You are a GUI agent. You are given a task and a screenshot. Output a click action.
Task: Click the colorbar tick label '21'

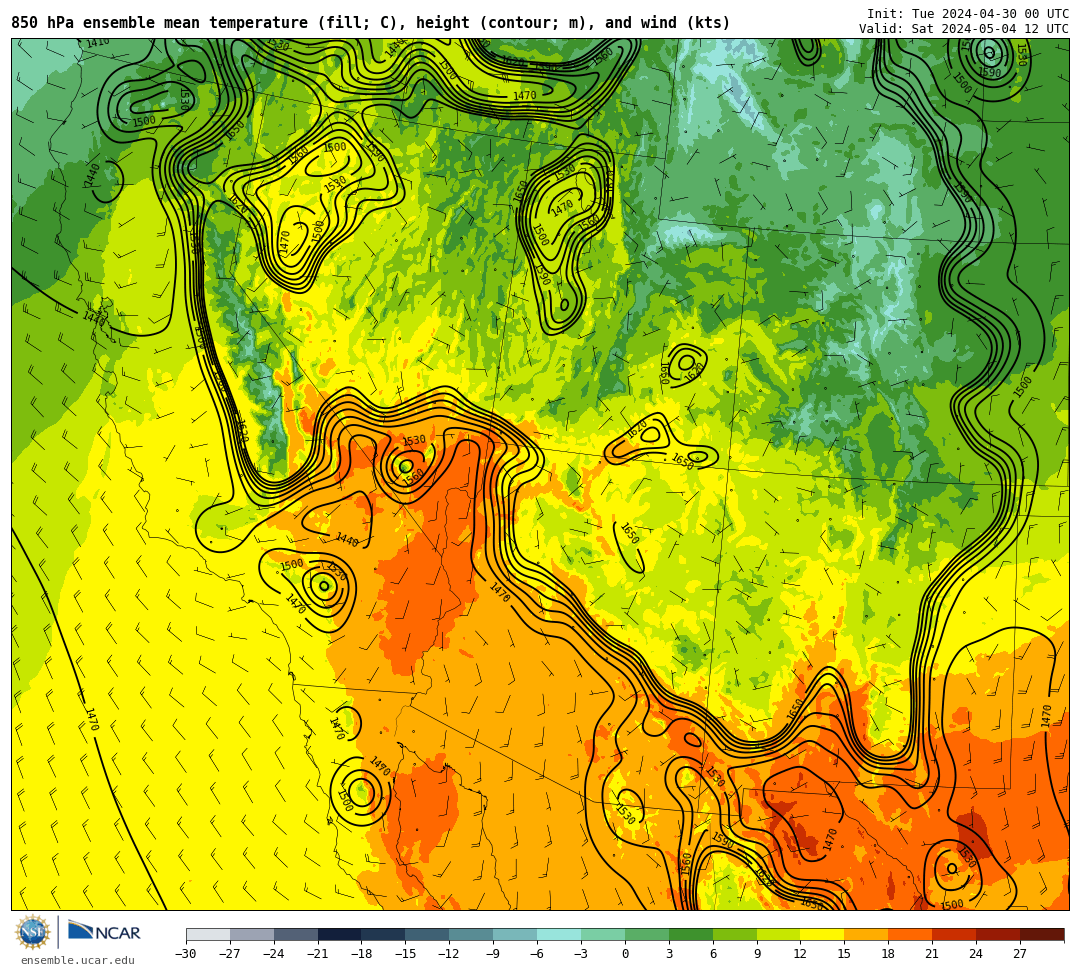933,954
